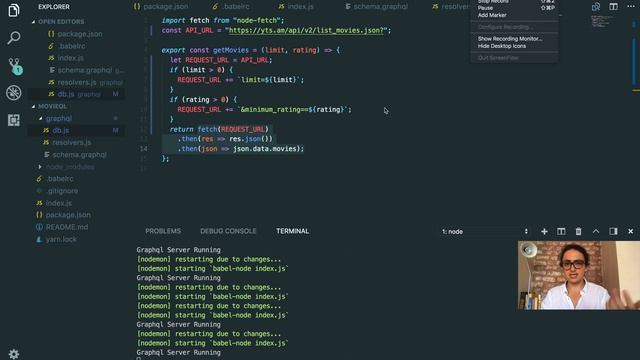Select db.js in Open Editors list

77,94
